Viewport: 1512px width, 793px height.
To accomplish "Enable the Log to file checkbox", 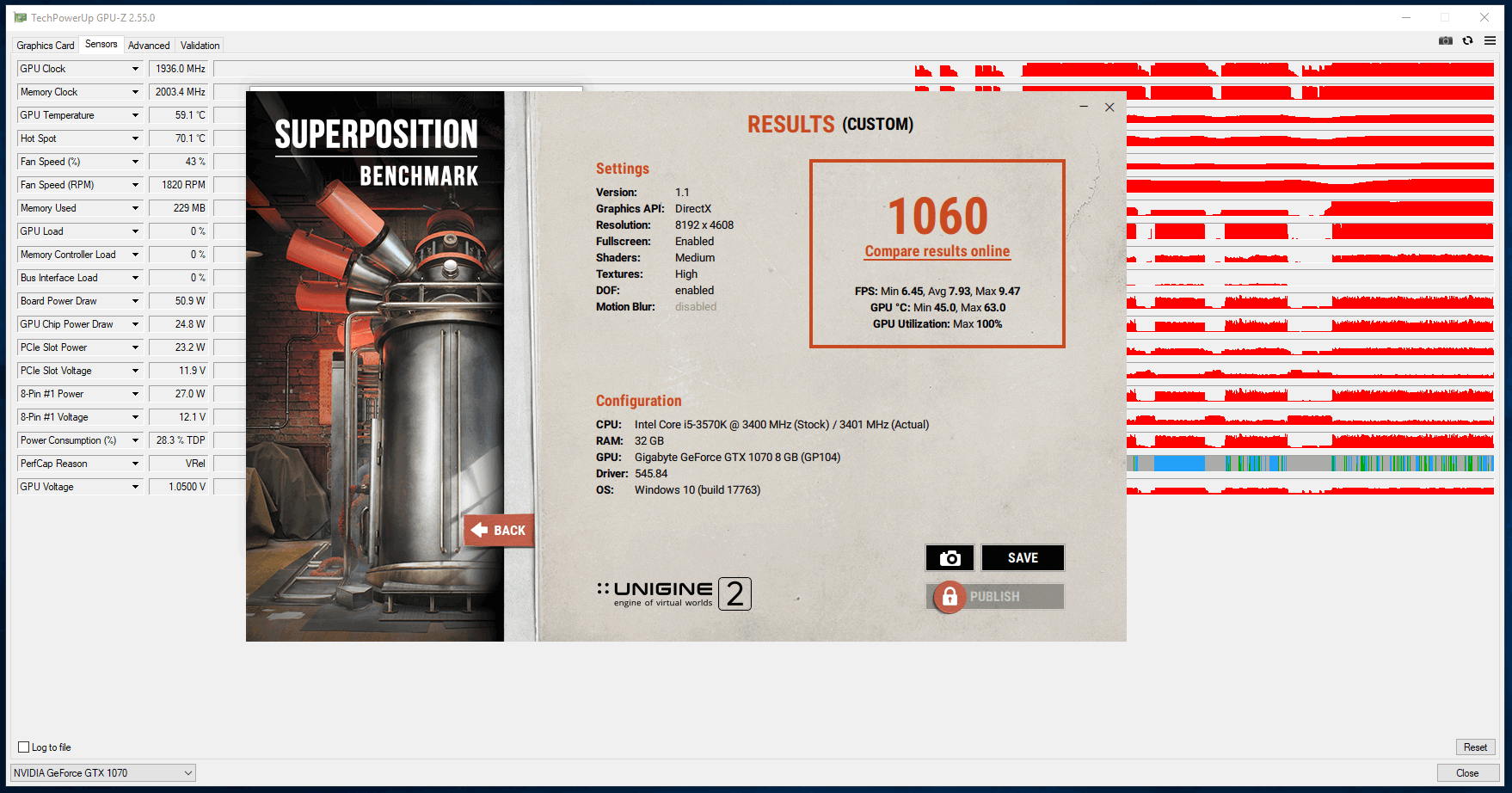I will pos(24,747).
